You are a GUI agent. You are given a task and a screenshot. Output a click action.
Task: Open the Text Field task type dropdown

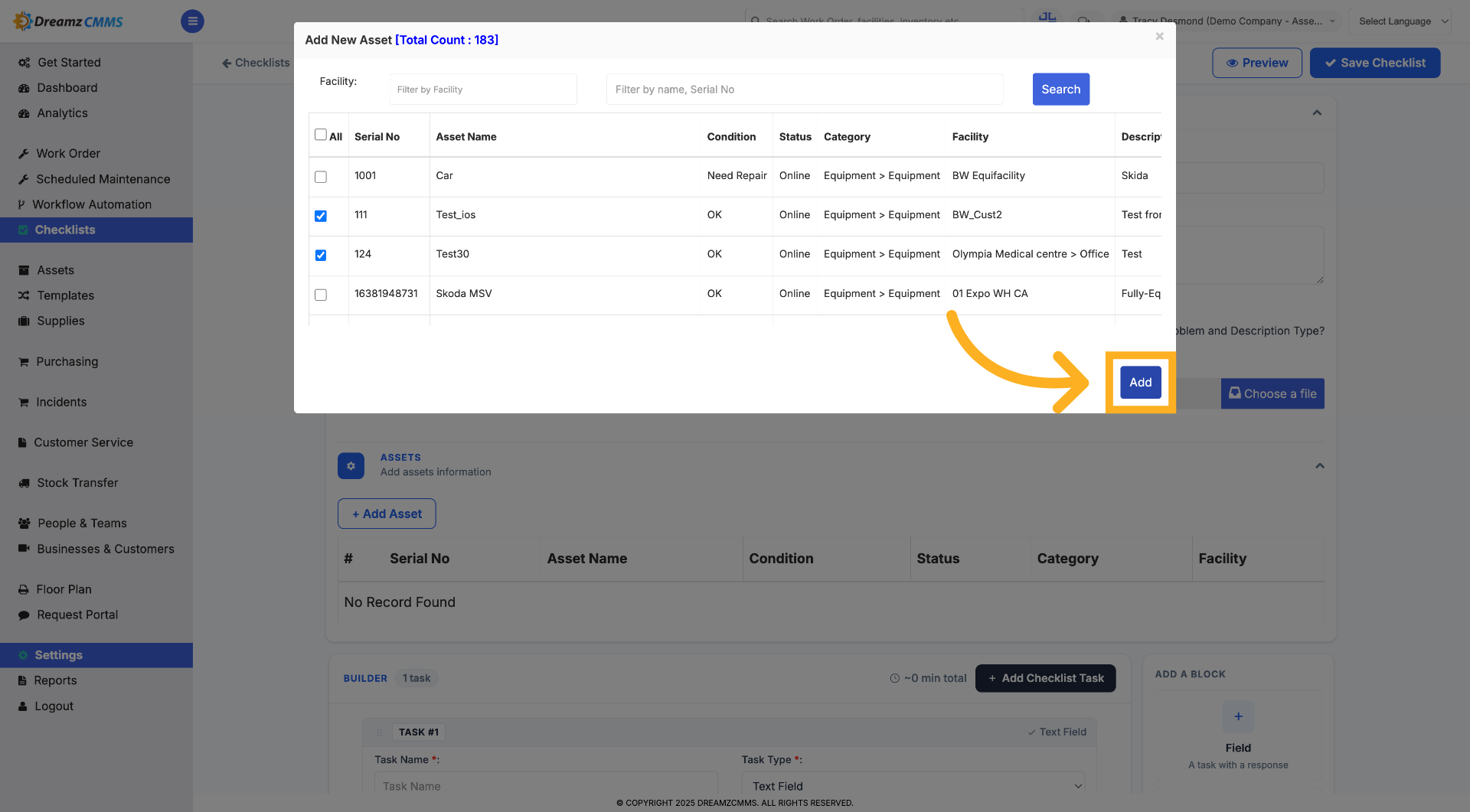point(913,786)
